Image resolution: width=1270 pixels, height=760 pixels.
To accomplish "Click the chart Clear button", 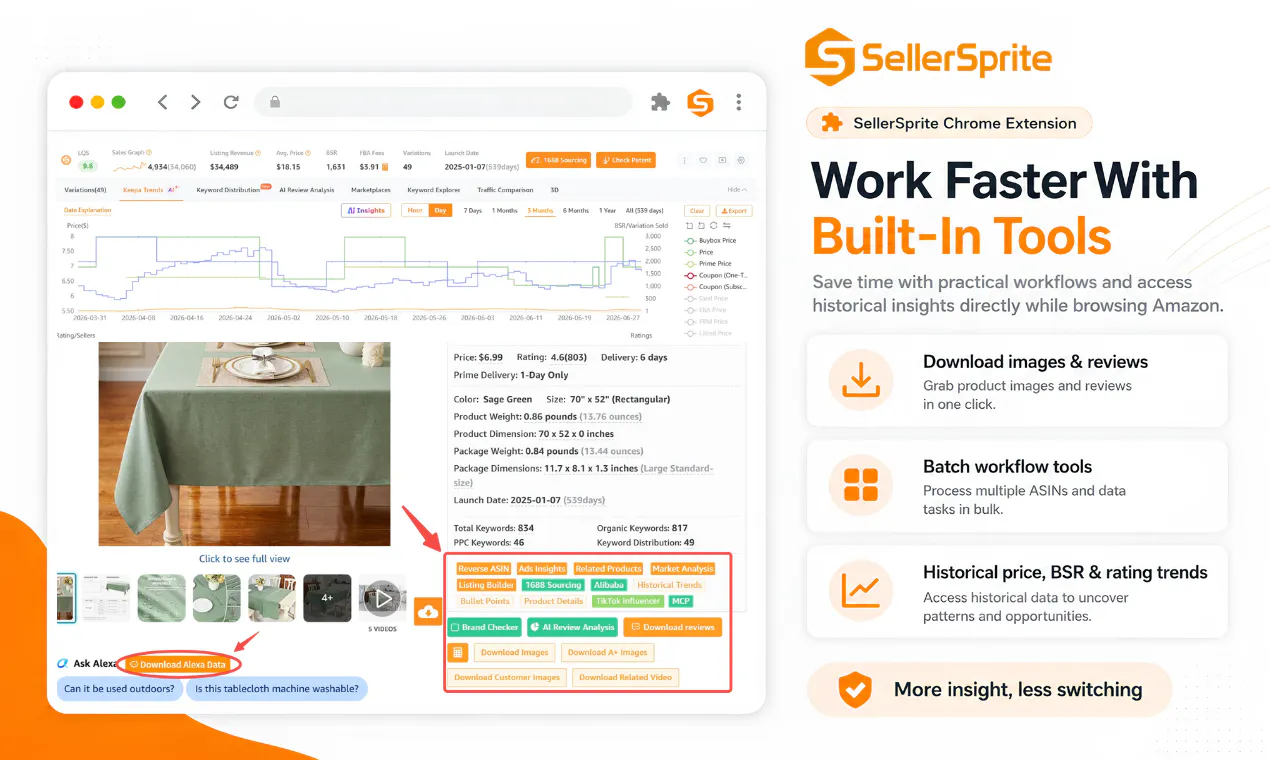I will point(697,211).
